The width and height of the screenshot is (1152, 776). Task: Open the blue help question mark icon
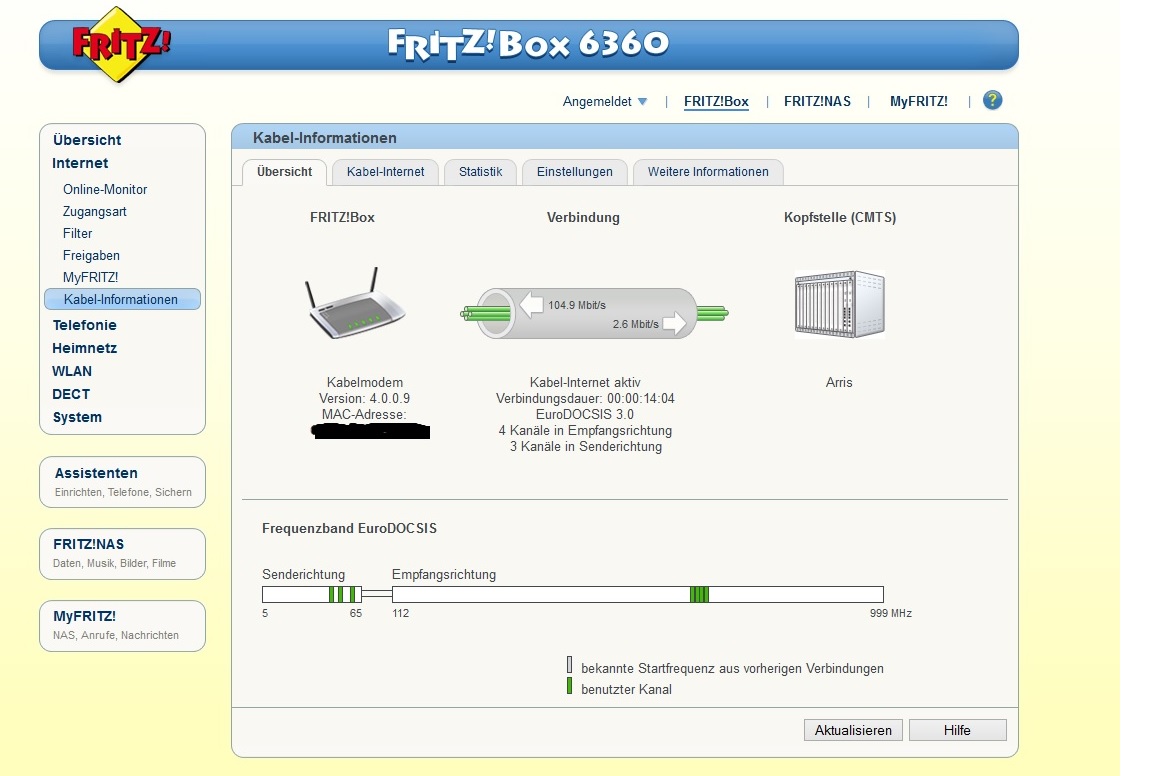[x=993, y=101]
